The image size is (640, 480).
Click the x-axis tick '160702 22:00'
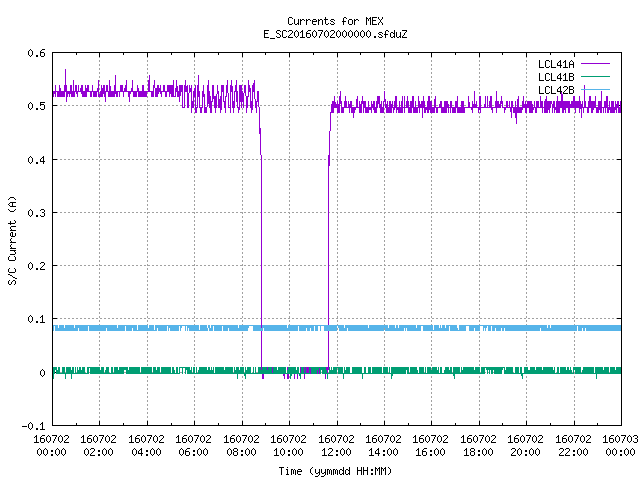tap(573, 446)
